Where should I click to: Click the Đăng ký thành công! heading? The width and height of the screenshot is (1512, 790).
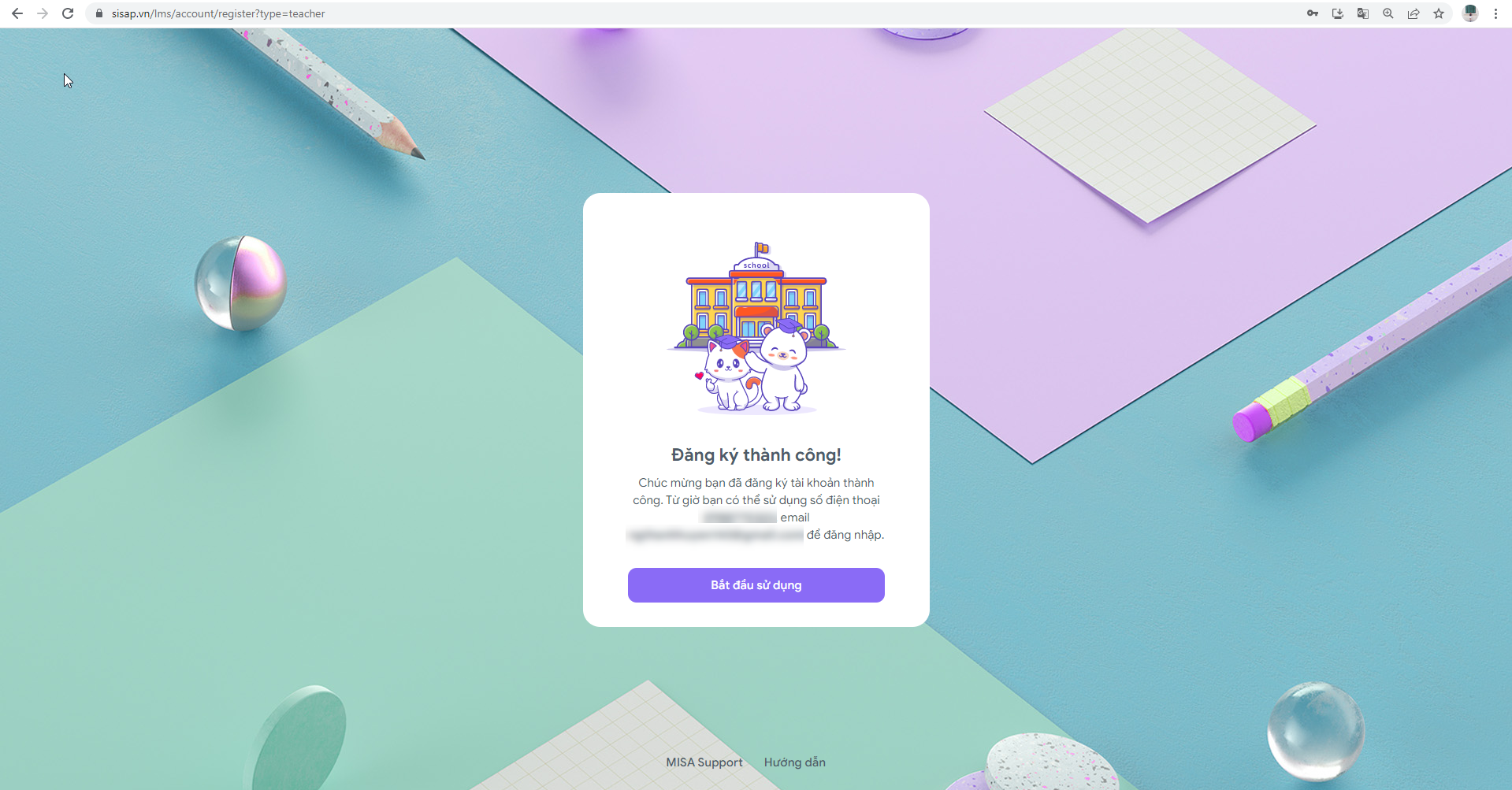(x=756, y=455)
